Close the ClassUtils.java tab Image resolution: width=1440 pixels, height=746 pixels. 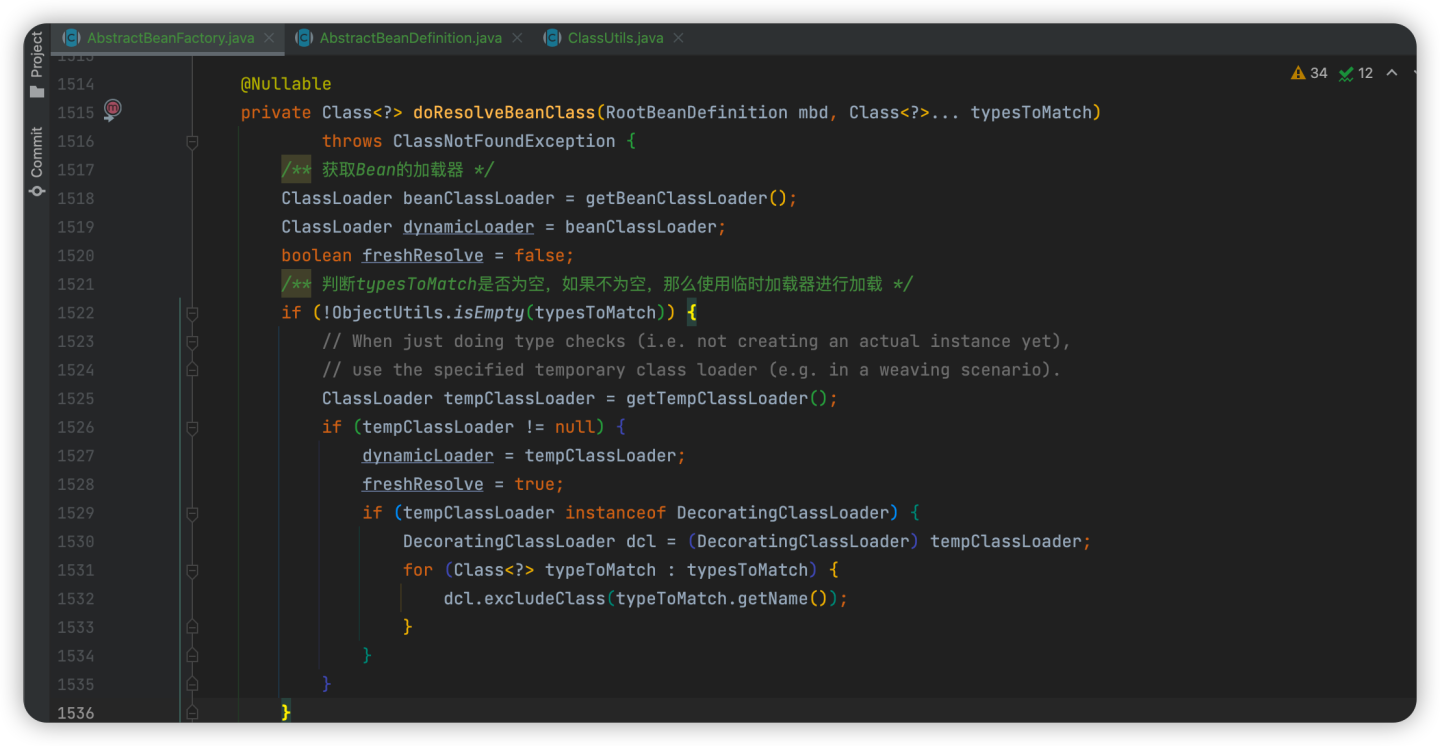pyautogui.click(x=679, y=38)
